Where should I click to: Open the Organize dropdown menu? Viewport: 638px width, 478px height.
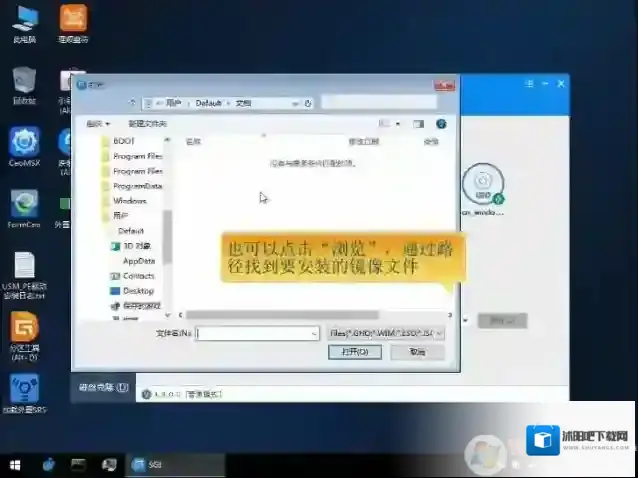pos(97,123)
